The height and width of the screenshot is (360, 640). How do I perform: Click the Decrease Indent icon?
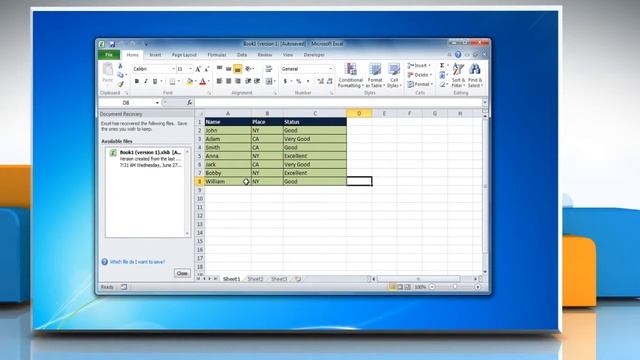click(x=248, y=81)
